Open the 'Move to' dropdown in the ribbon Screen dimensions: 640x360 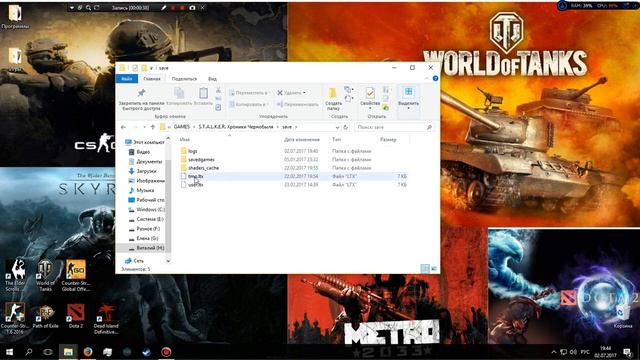[x=249, y=93]
